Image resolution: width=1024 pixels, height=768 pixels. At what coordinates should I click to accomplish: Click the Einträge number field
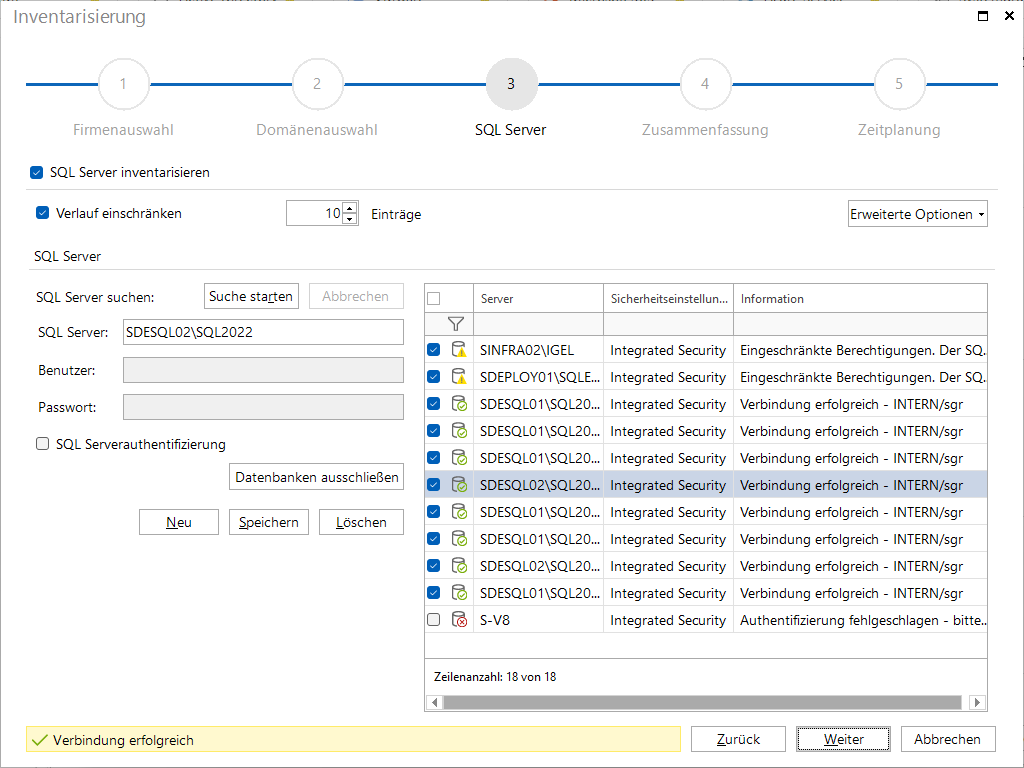pyautogui.click(x=315, y=213)
